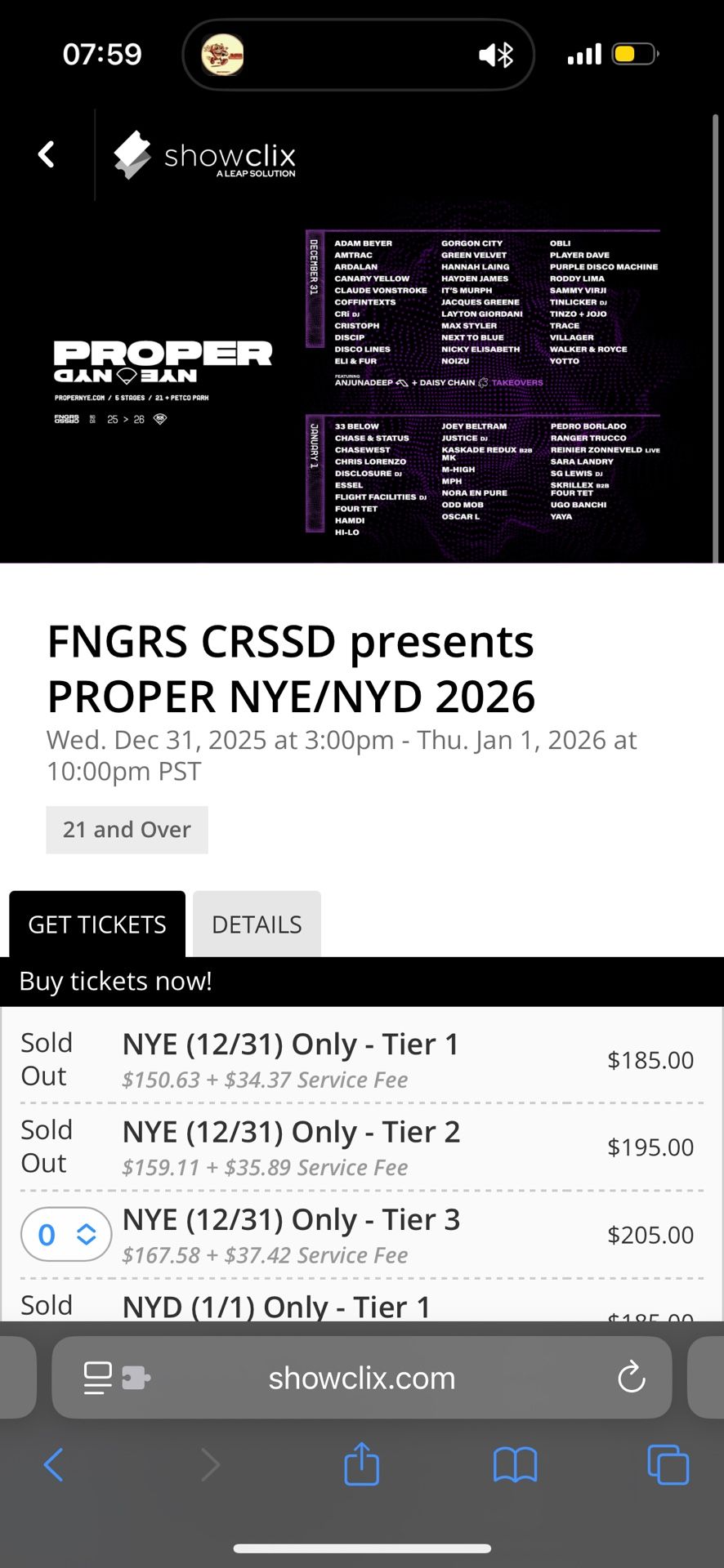Switch to the DETAILS tab
Image resolution: width=724 pixels, height=1568 pixels.
[257, 924]
